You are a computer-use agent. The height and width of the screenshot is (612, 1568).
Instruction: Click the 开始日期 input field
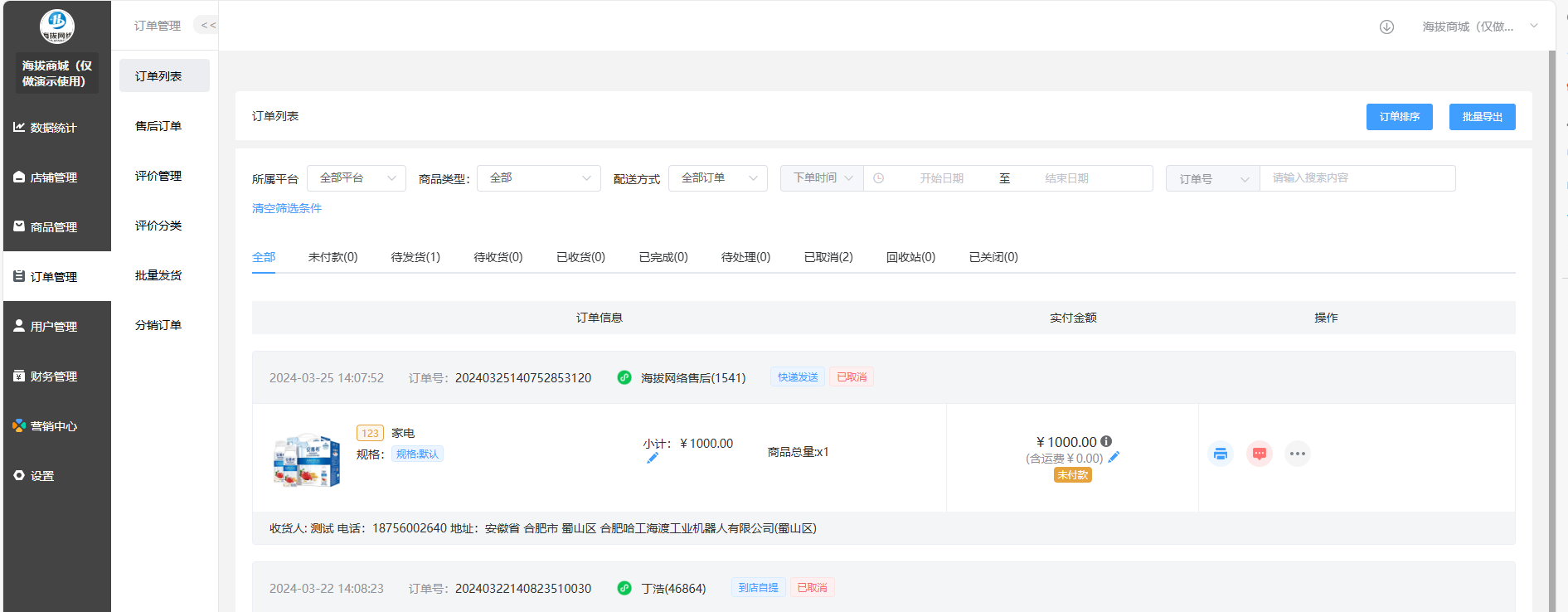click(941, 178)
